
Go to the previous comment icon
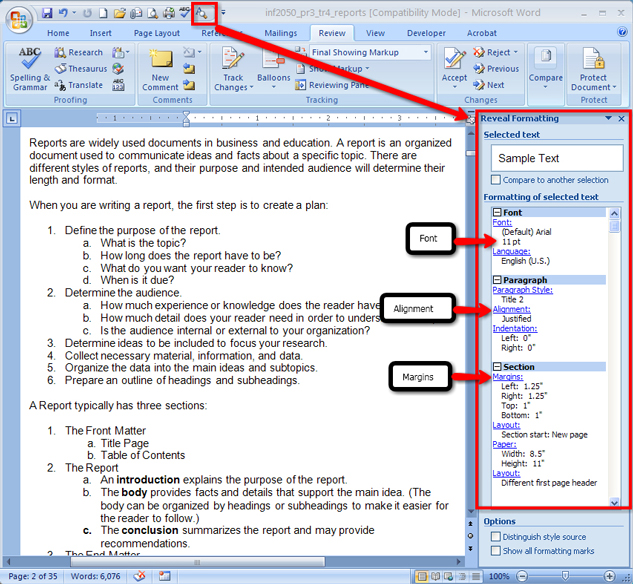189,69
